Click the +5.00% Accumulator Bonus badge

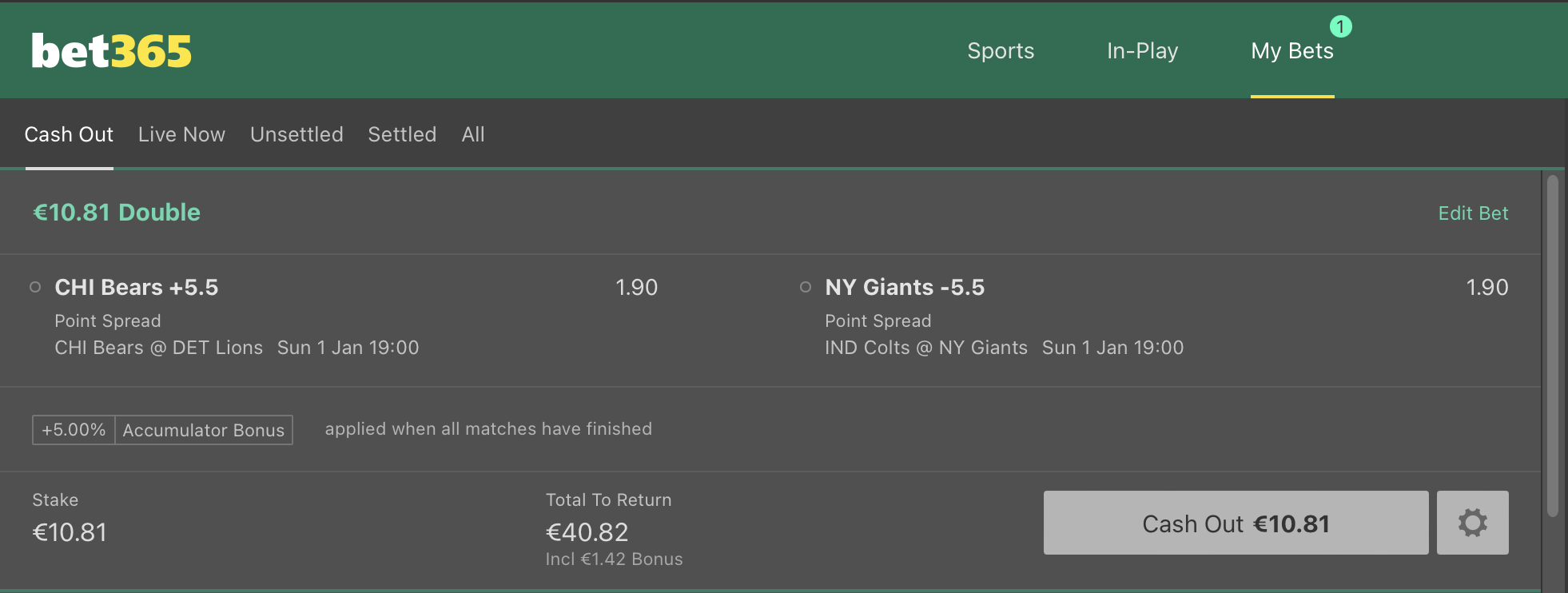(162, 430)
